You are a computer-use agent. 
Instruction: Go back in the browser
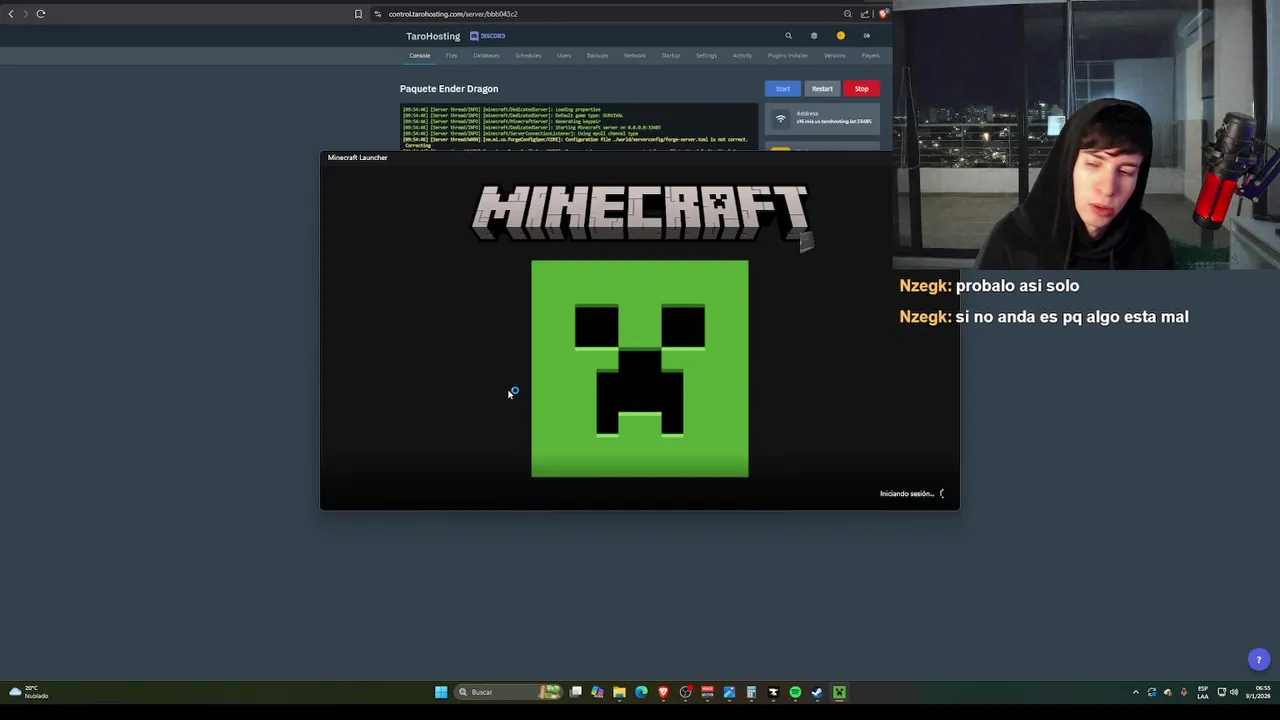[x=11, y=14]
